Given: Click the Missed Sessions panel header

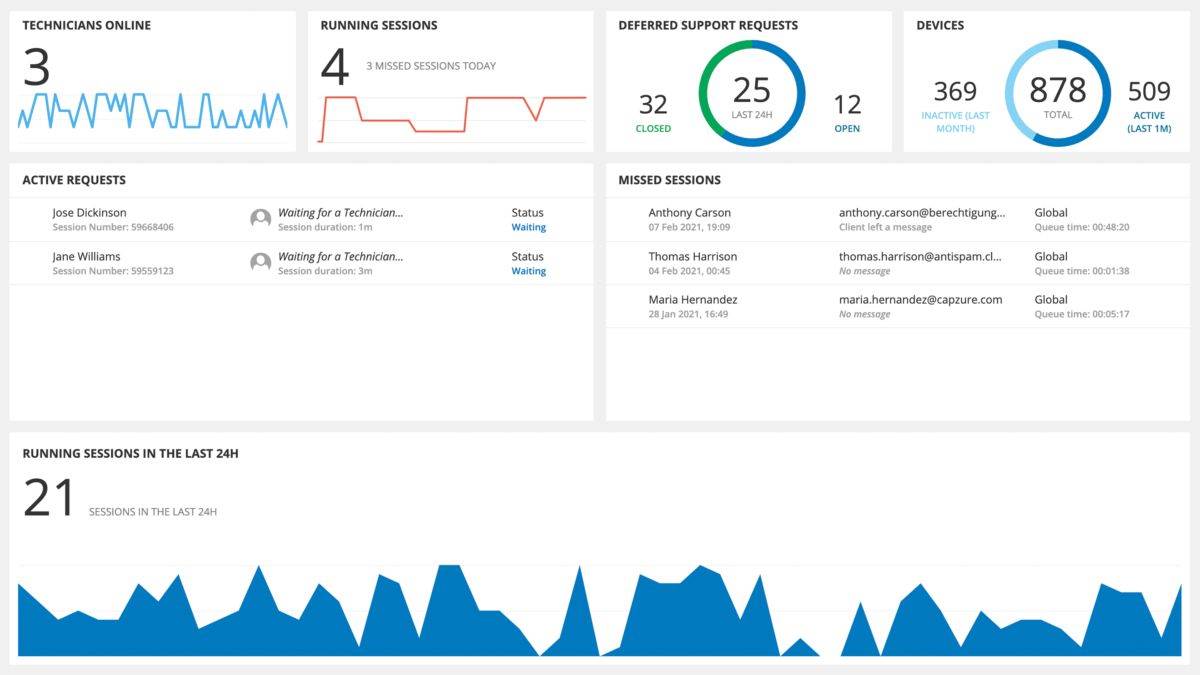Looking at the screenshot, I should tap(669, 180).
